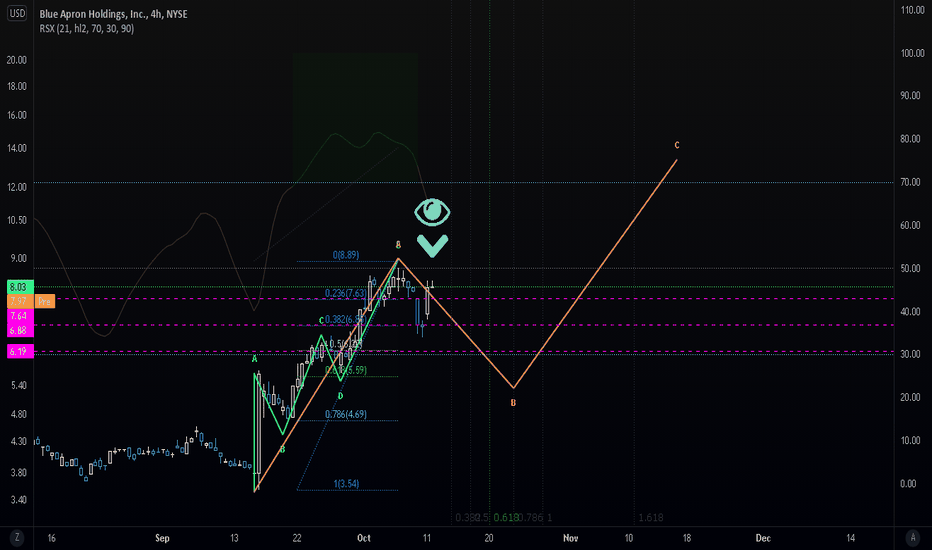Click the eye watch icon on the chart
Viewport: 932px width, 550px height.
pos(432,212)
